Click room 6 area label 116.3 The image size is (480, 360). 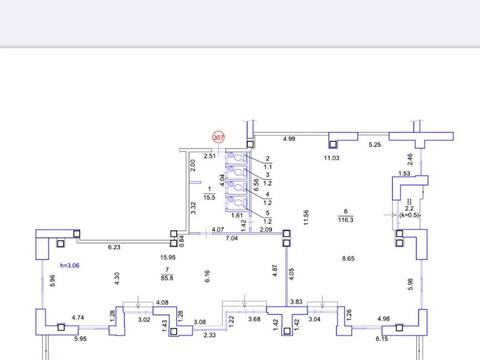click(x=345, y=220)
